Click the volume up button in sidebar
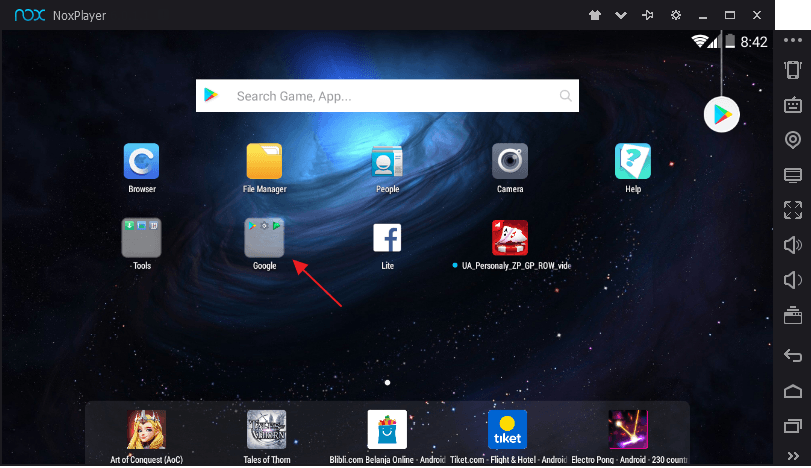Screen dimensions: 811x468 792,245
